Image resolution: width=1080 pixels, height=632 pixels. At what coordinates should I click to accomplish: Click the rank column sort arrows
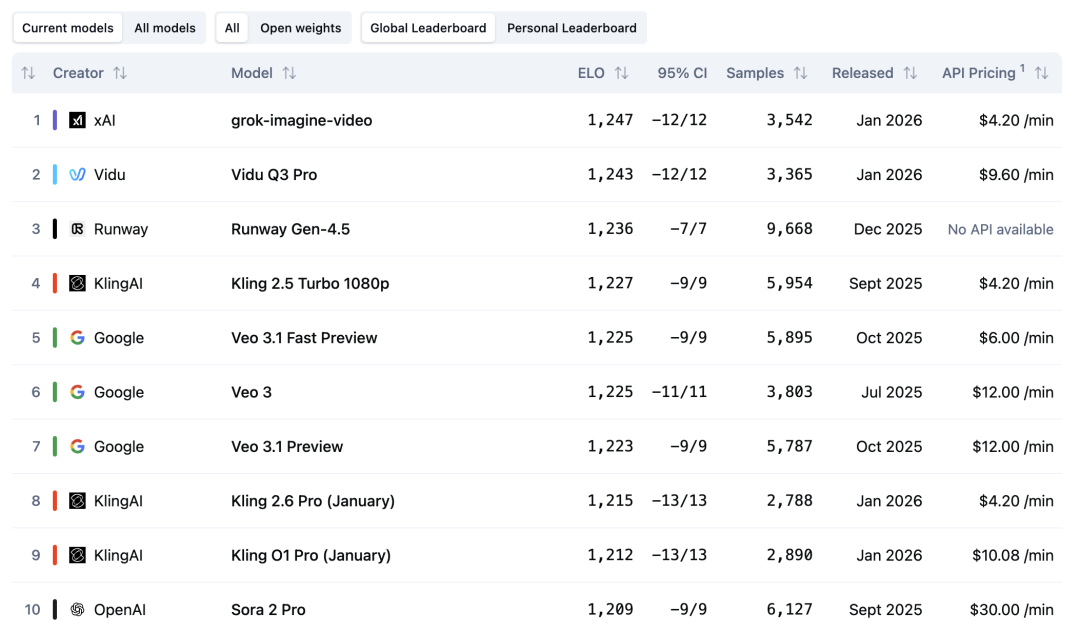pyautogui.click(x=28, y=73)
